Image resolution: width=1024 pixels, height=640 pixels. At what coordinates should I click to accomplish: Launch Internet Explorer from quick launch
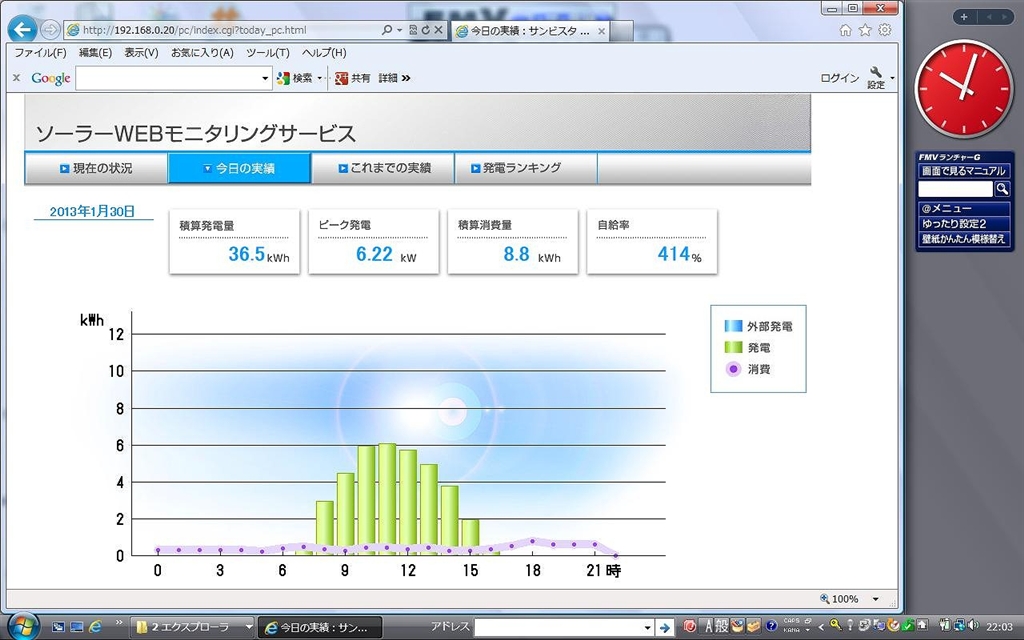pos(95,626)
